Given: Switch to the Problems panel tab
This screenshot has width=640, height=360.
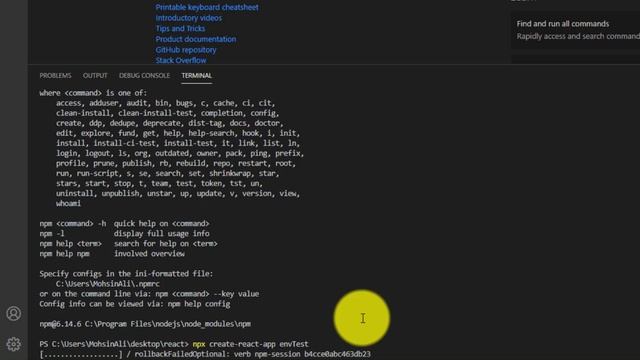Looking at the screenshot, I should 56,76.
